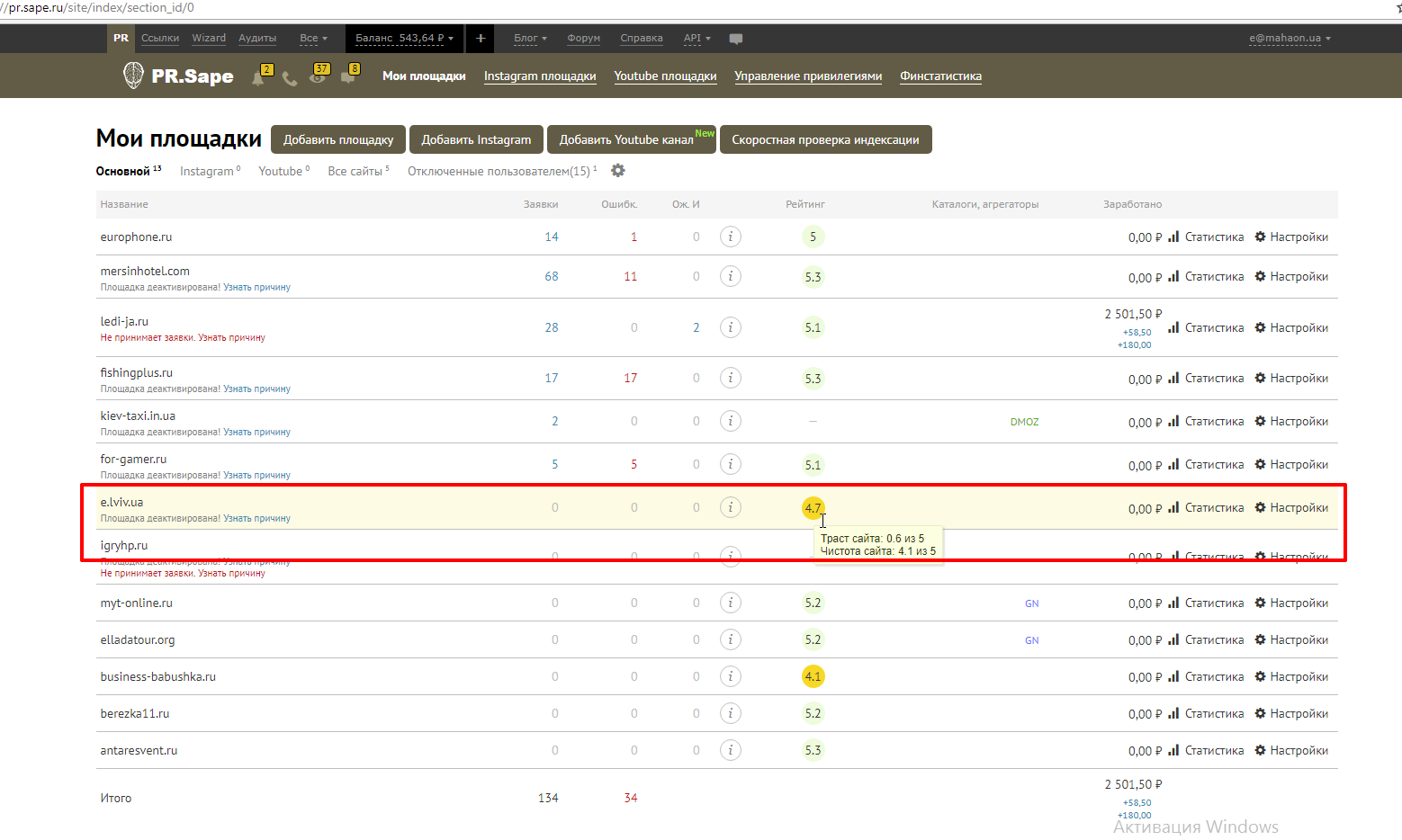Click the notifications bell icon

[258, 78]
